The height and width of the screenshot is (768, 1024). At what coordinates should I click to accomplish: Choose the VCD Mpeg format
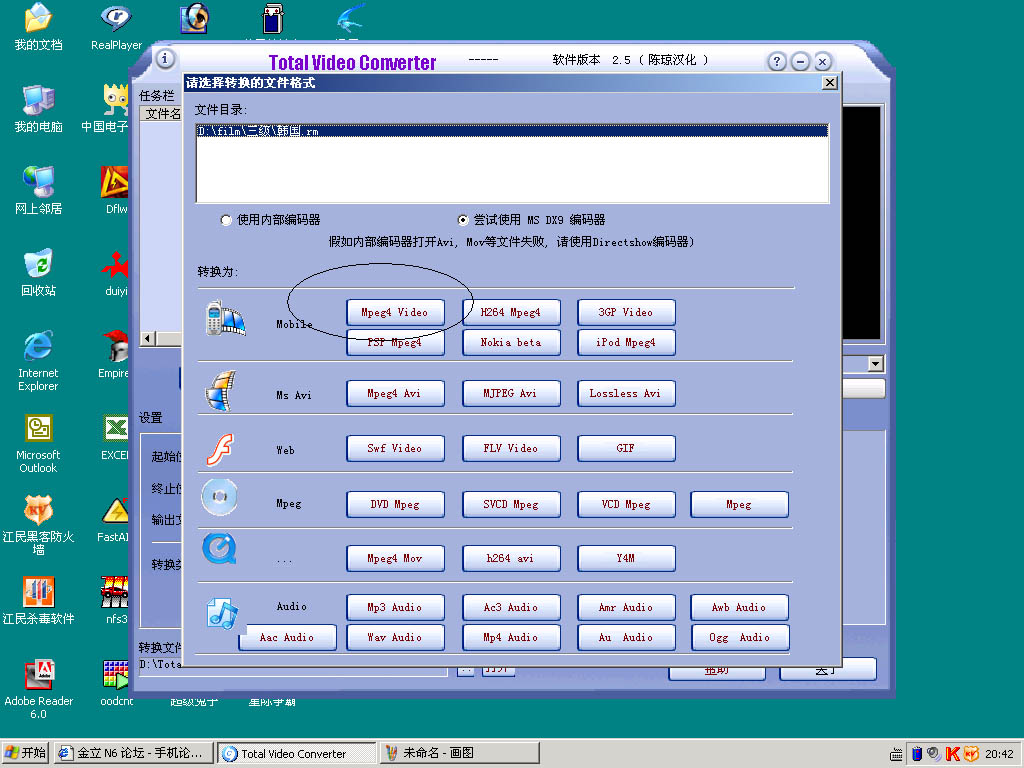[626, 505]
